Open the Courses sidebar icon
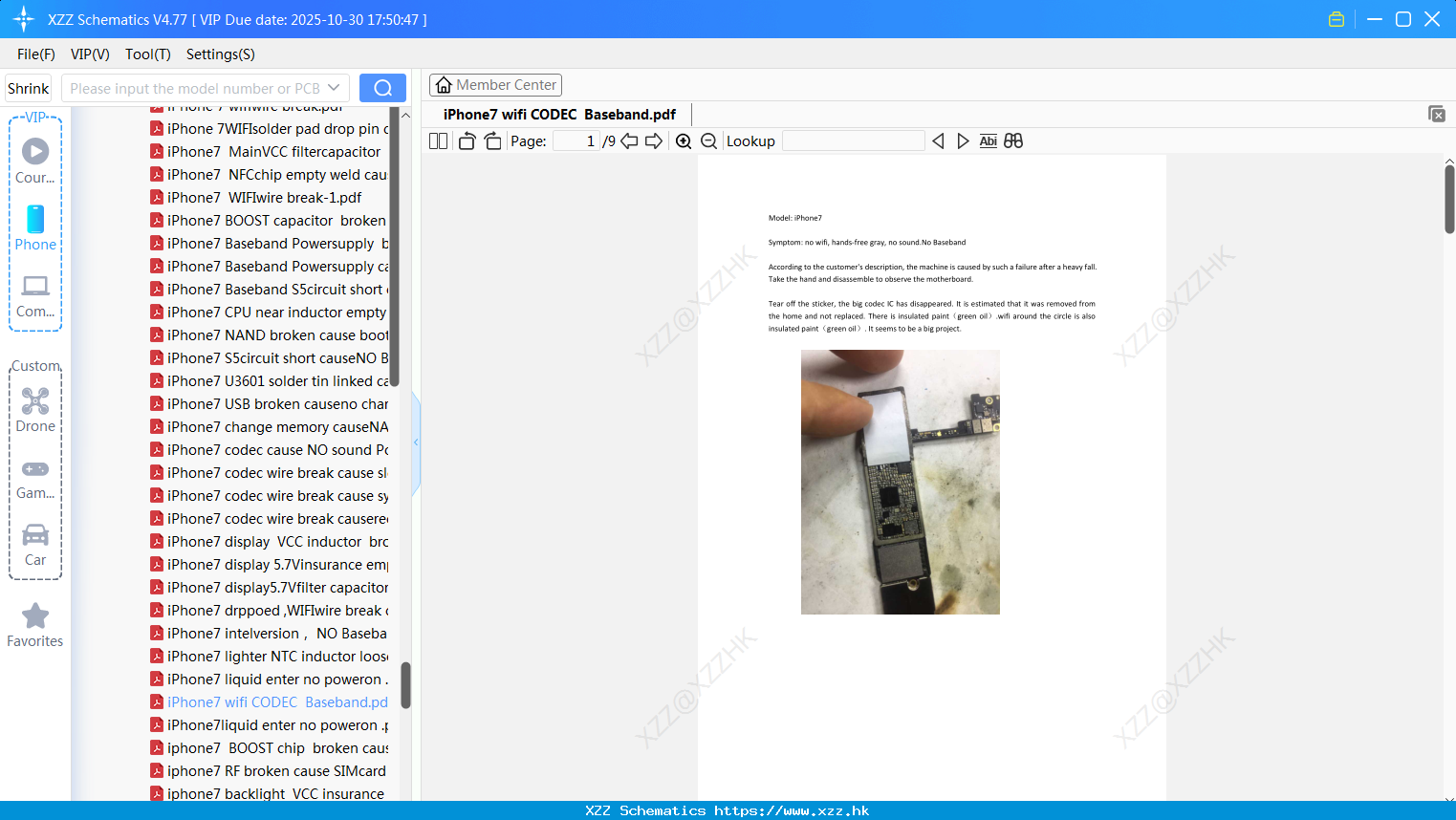 click(35, 161)
